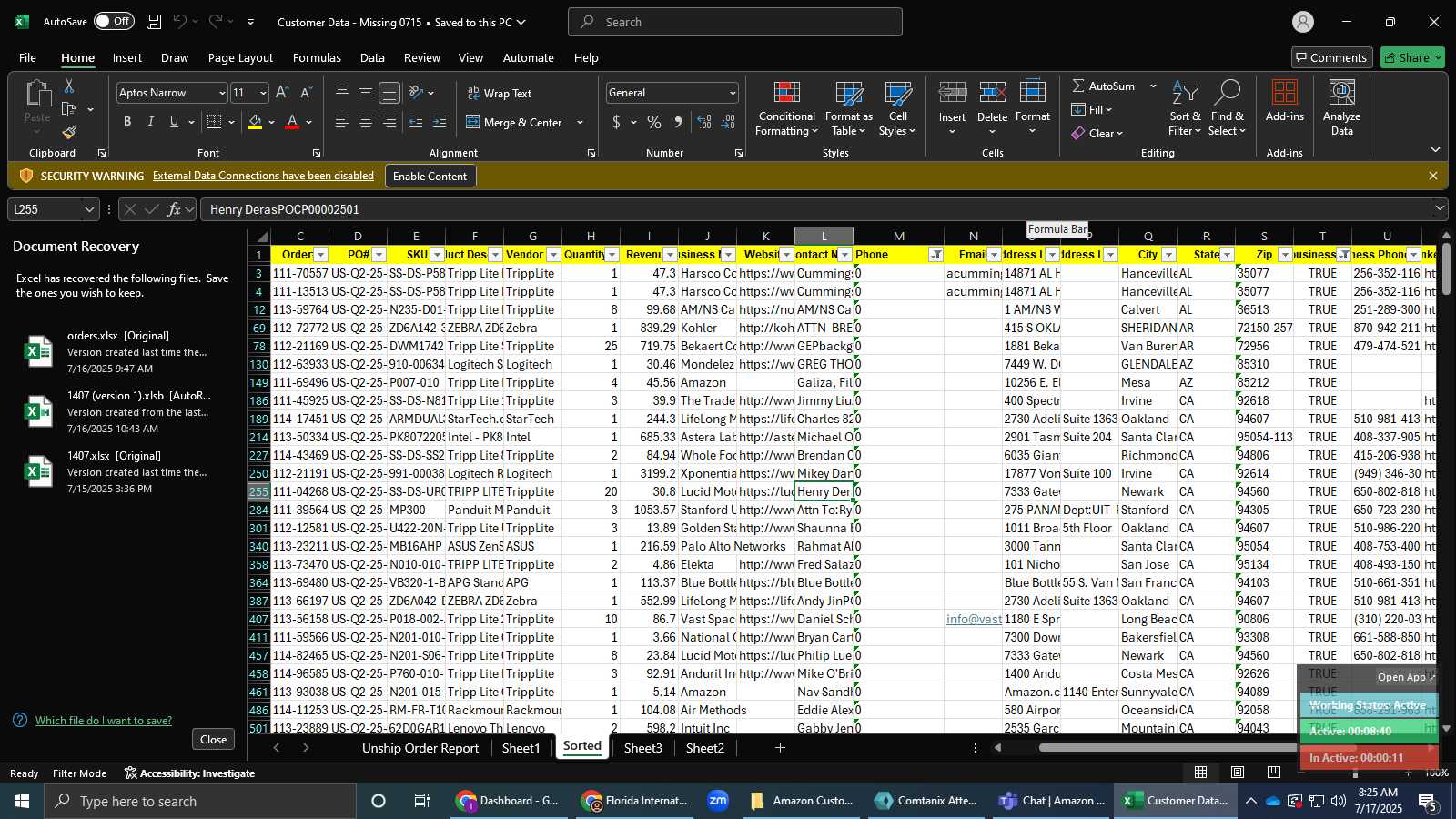This screenshot has height=819, width=1456.
Task: Add a new sheet plus icon
Action: (x=780, y=748)
